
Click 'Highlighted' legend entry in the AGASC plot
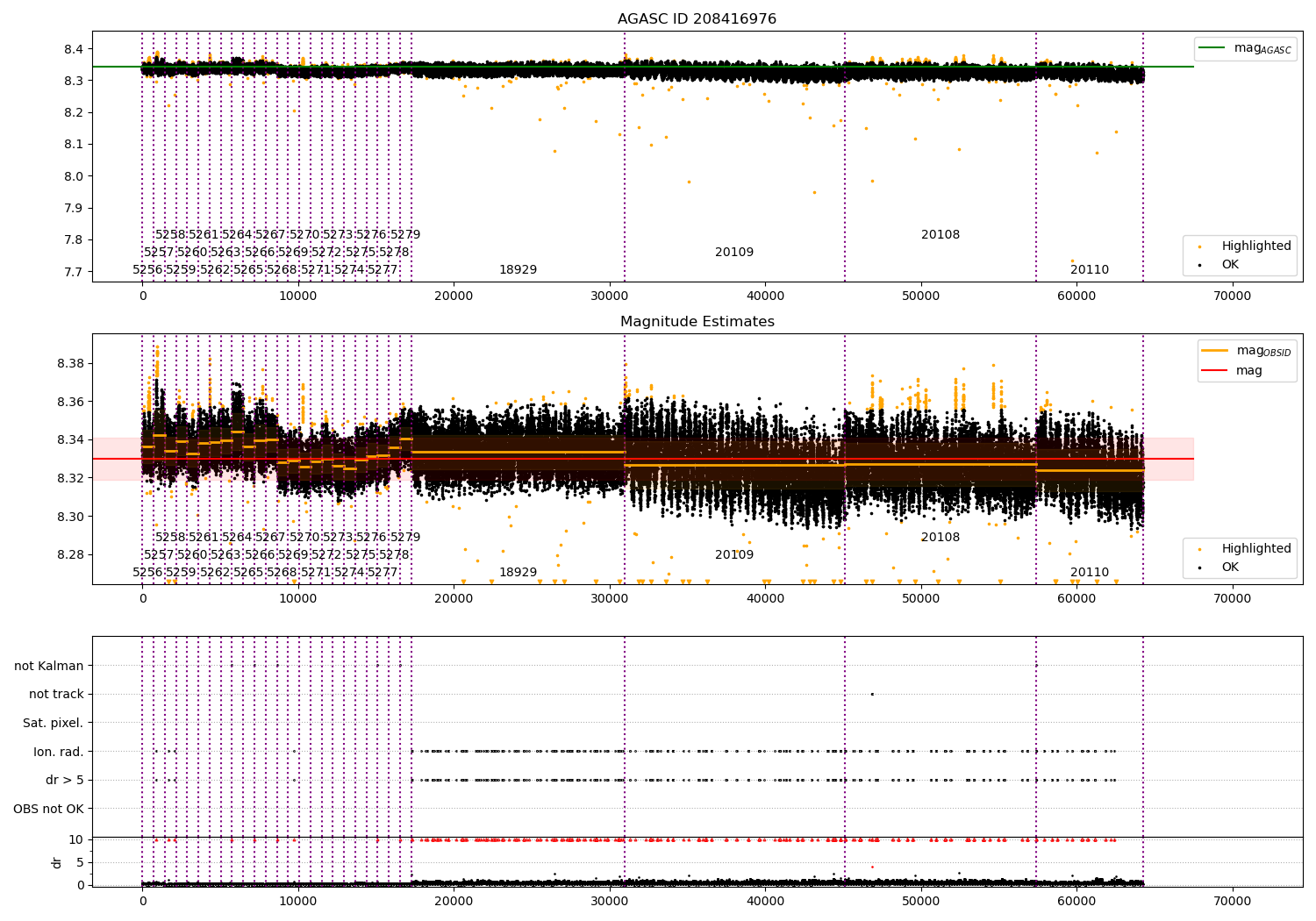[x=1246, y=246]
